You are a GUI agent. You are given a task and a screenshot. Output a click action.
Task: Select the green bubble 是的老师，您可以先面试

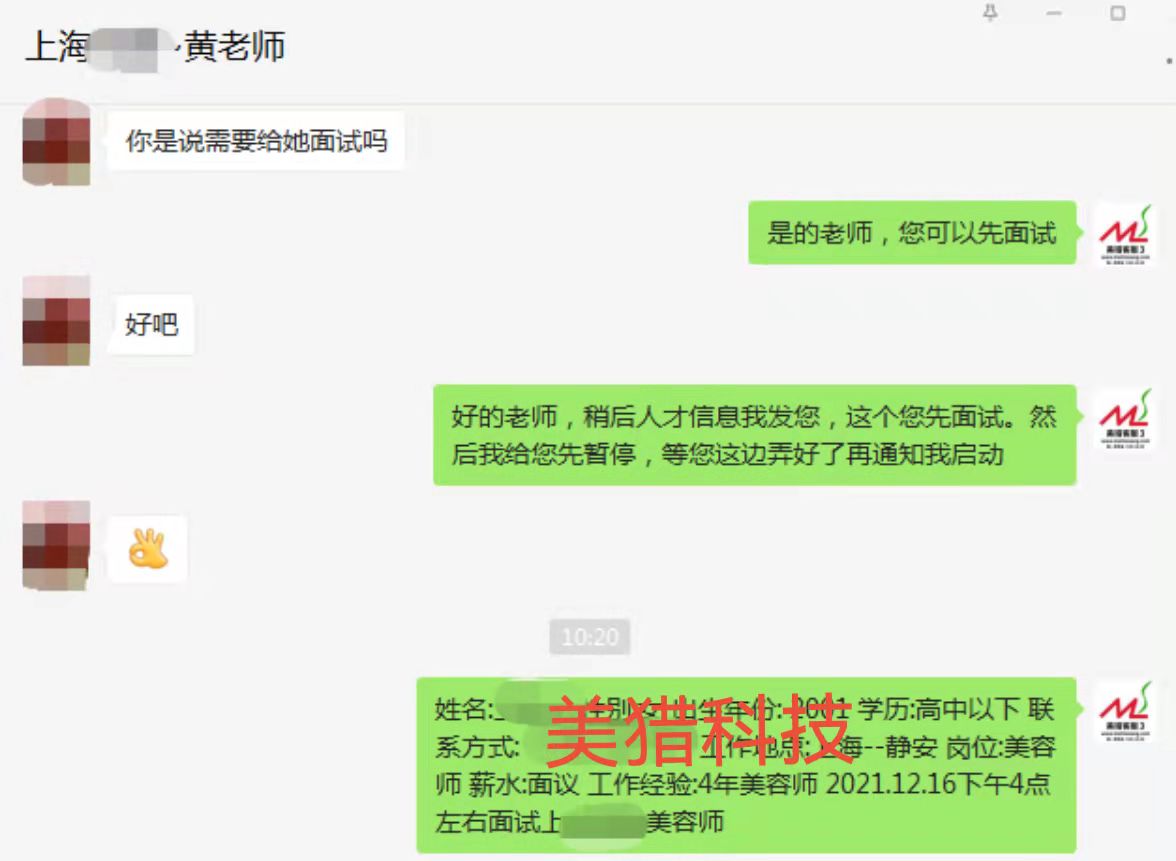(912, 232)
